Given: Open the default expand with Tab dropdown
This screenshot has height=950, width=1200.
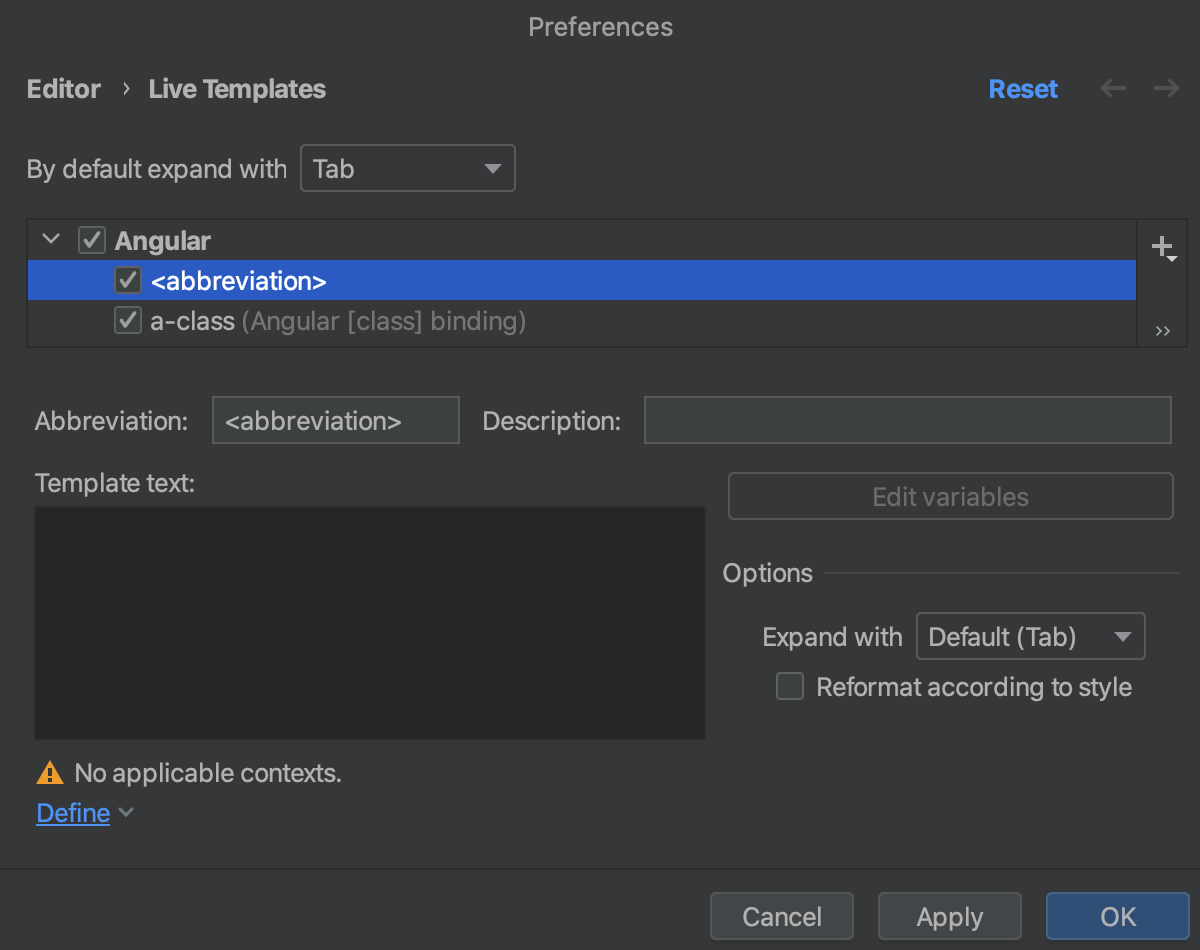Looking at the screenshot, I should (408, 169).
